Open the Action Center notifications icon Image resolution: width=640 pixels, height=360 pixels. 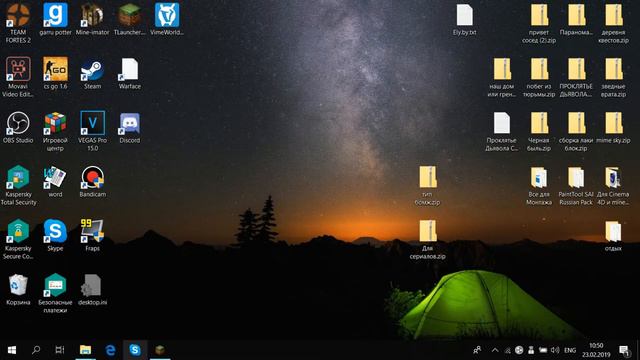(x=624, y=350)
